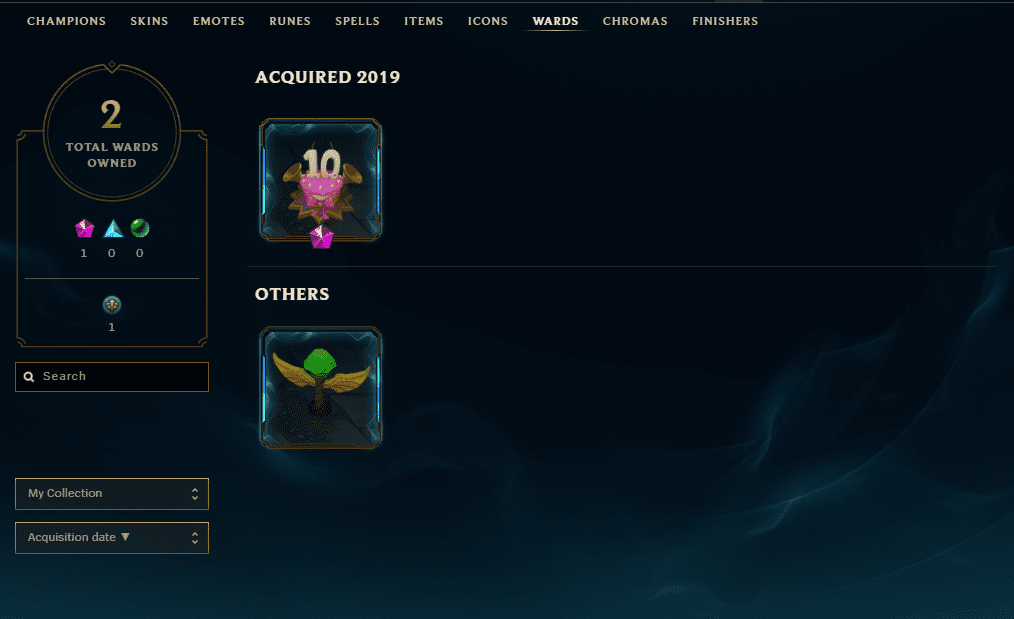Image resolution: width=1014 pixels, height=619 pixels.
Task: Click the search magnifier icon
Action: pos(29,376)
